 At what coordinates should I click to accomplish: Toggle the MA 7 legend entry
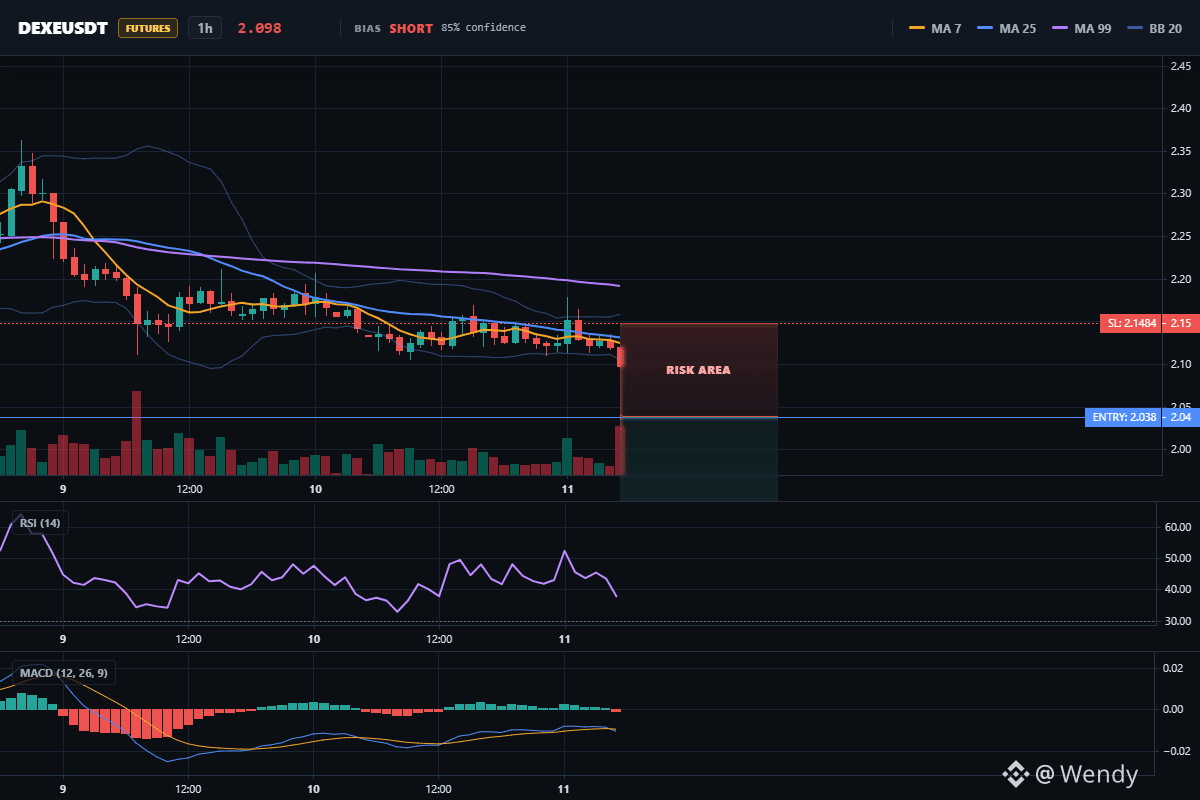[935, 28]
